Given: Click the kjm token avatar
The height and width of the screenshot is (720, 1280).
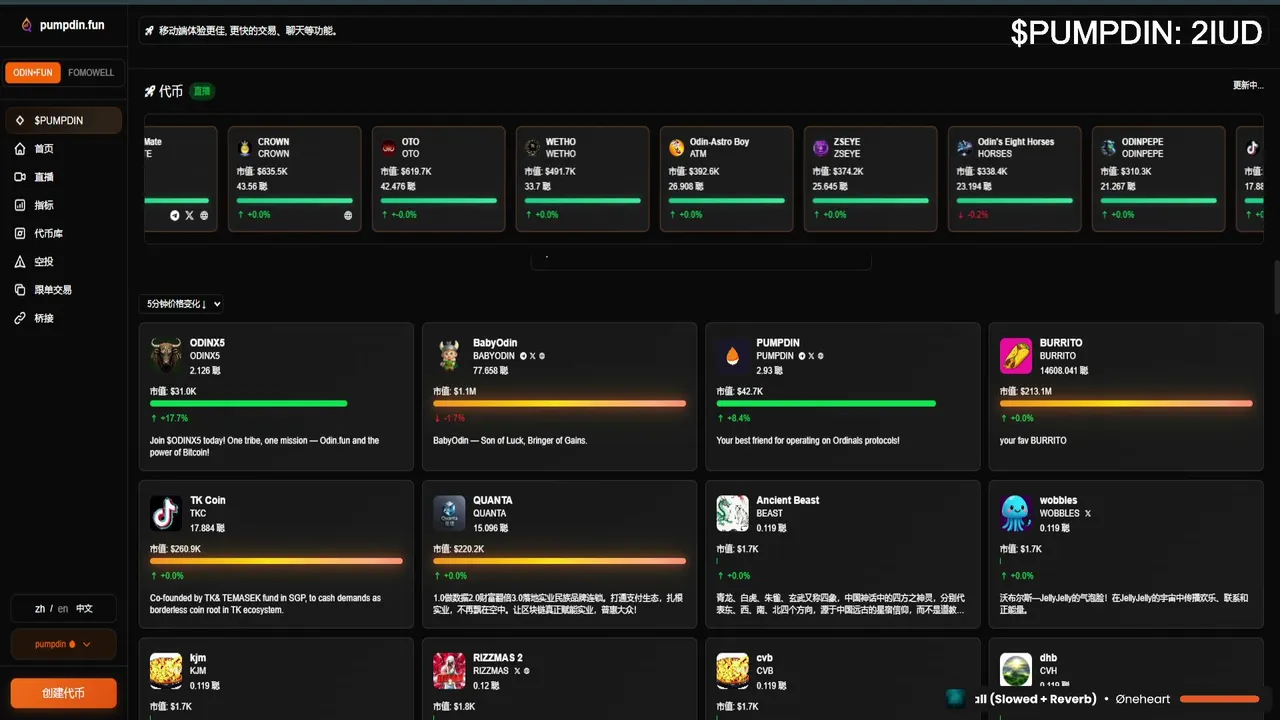Looking at the screenshot, I should [166, 671].
